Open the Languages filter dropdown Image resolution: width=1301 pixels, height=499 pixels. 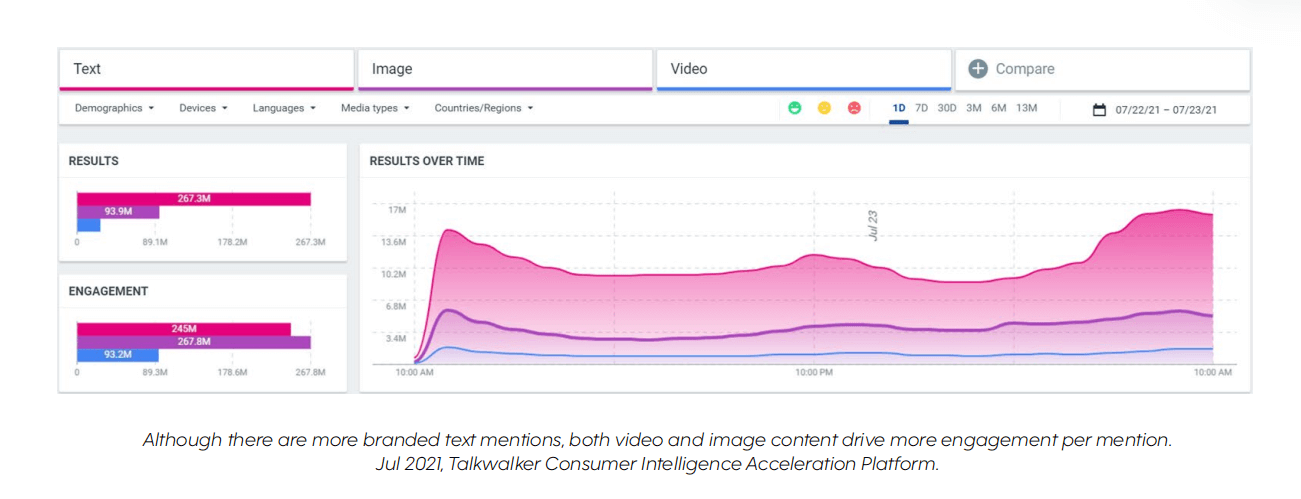[284, 108]
